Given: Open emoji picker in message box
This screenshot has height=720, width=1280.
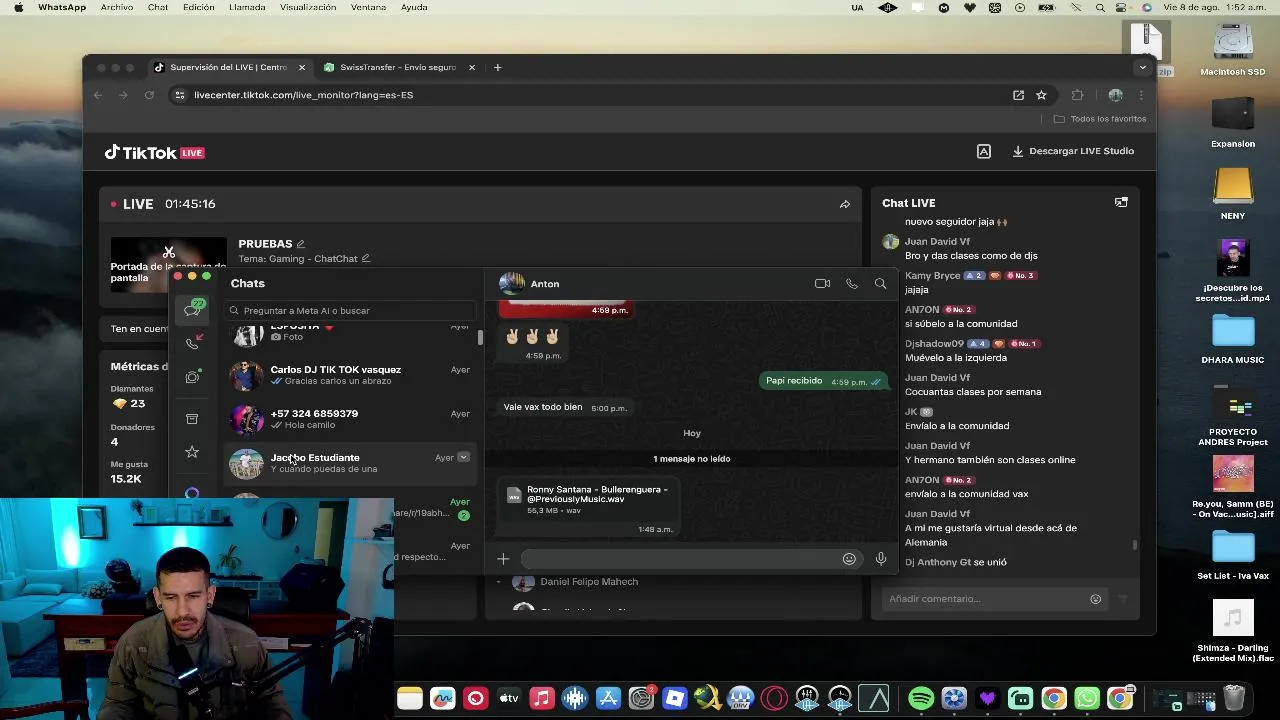Looking at the screenshot, I should pos(849,559).
